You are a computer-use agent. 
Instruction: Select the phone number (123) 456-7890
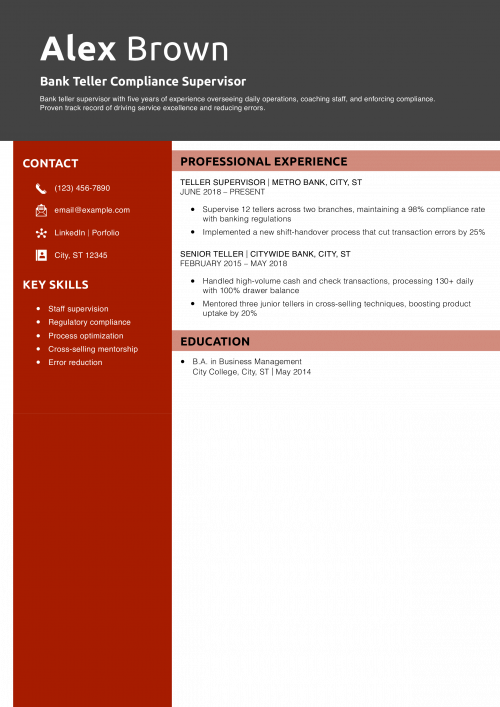pos(82,188)
